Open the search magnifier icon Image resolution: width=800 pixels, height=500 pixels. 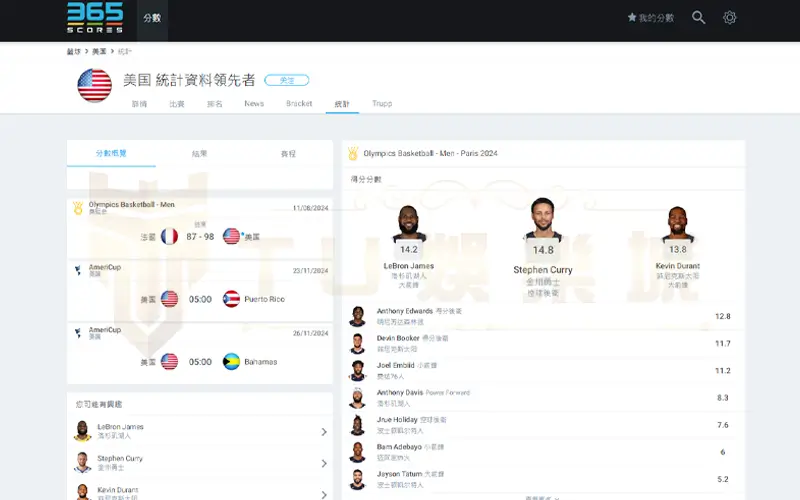[699, 18]
